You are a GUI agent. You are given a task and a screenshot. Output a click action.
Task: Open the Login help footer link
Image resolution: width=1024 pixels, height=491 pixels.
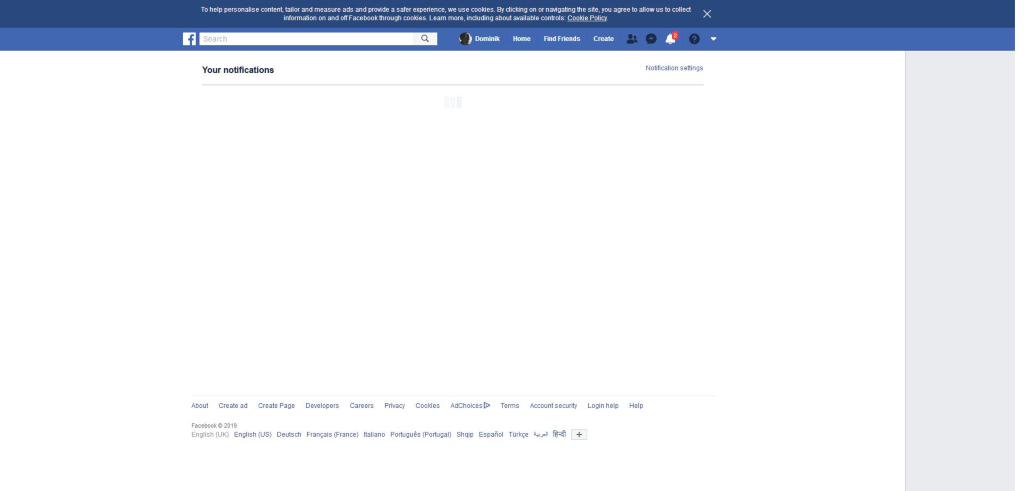(x=603, y=405)
